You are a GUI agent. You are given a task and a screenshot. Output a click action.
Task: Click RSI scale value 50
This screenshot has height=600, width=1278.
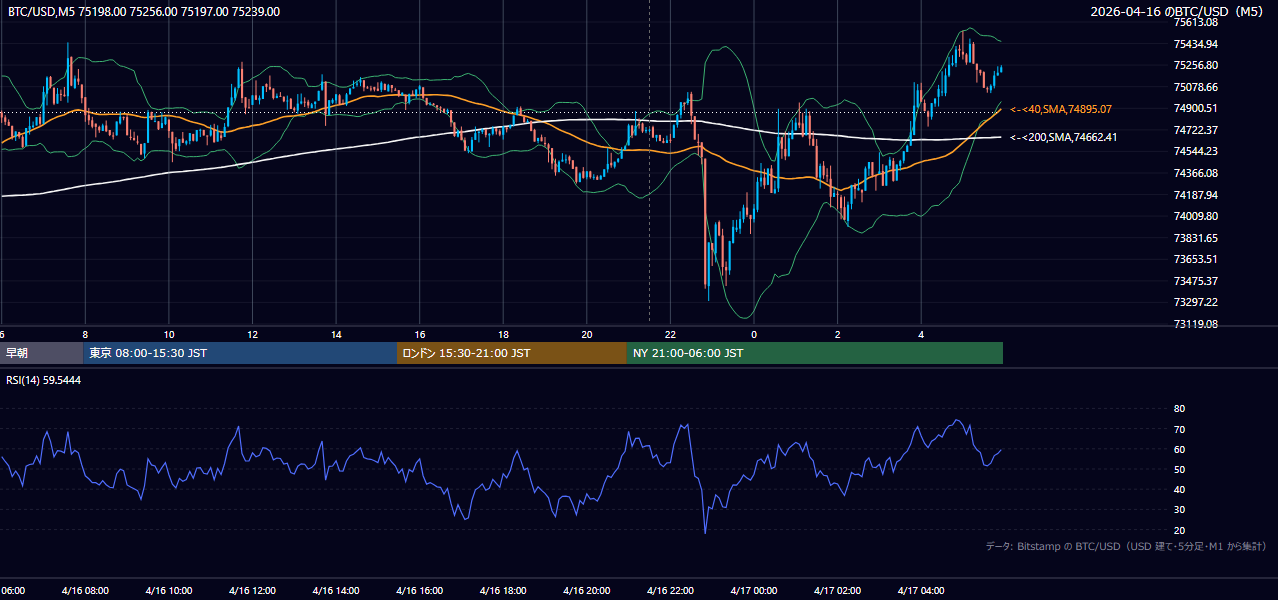click(x=1179, y=469)
